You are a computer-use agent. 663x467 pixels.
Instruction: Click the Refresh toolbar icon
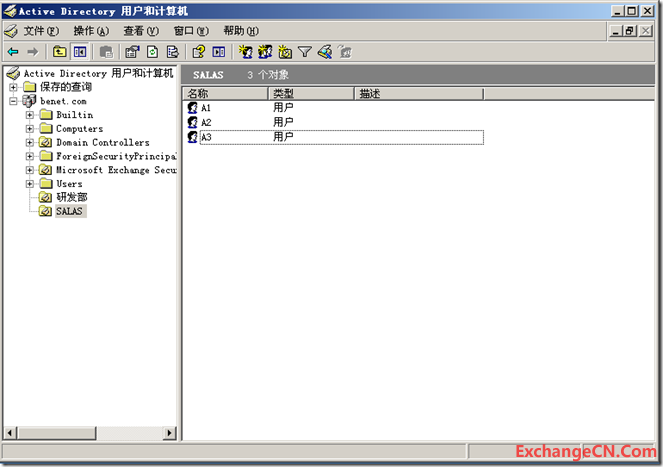click(x=153, y=52)
